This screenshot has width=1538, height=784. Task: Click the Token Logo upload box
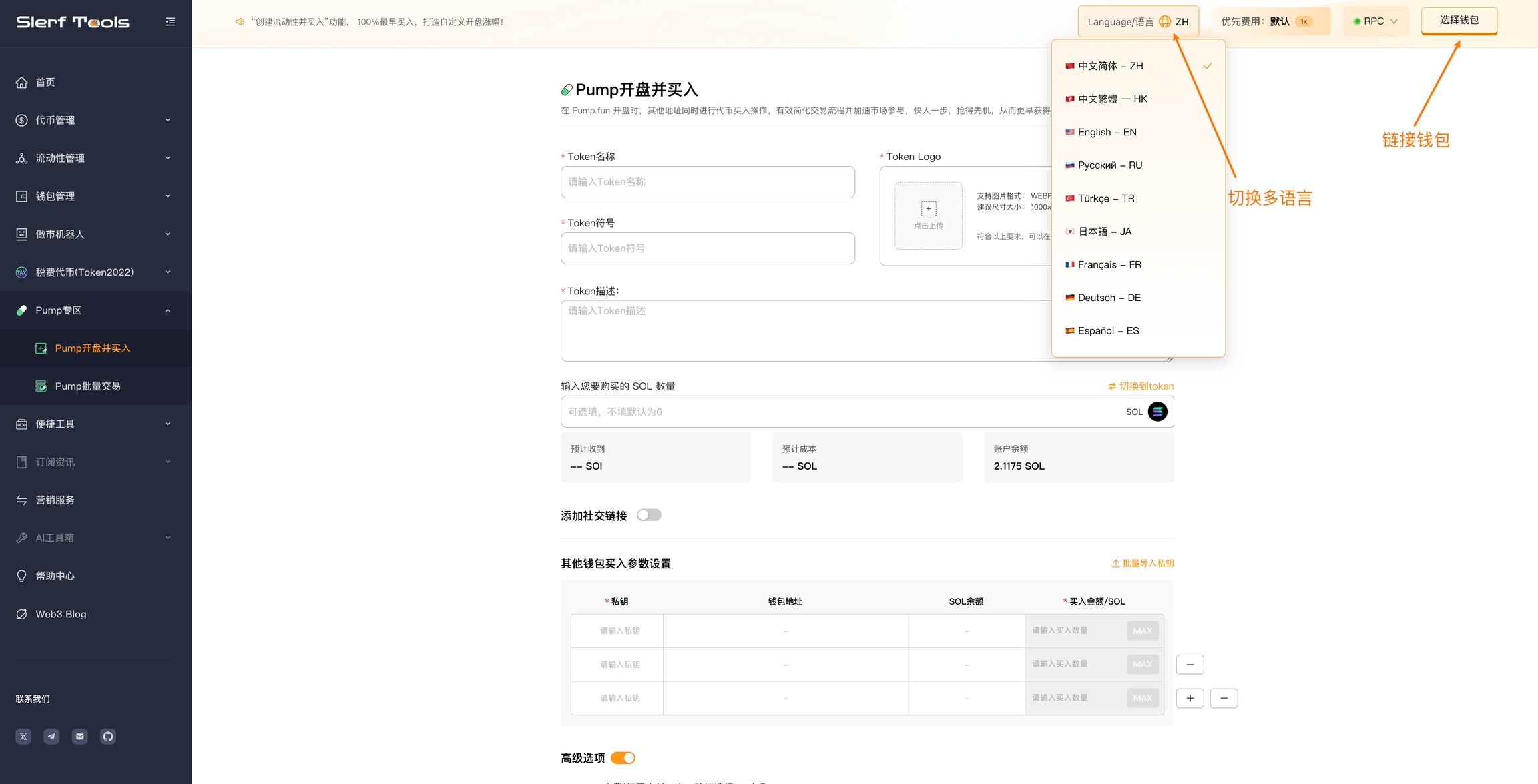point(928,216)
